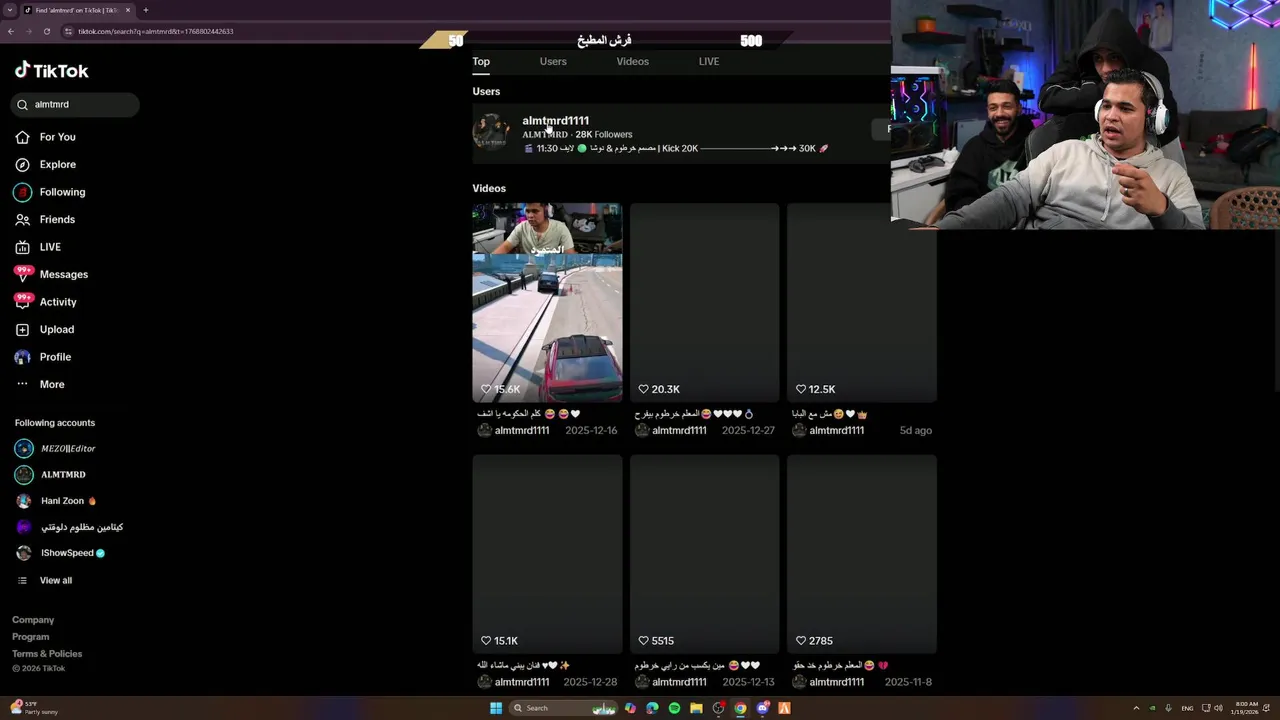
Task: Open Activity icon with 99+ badge
Action: click(x=22, y=301)
